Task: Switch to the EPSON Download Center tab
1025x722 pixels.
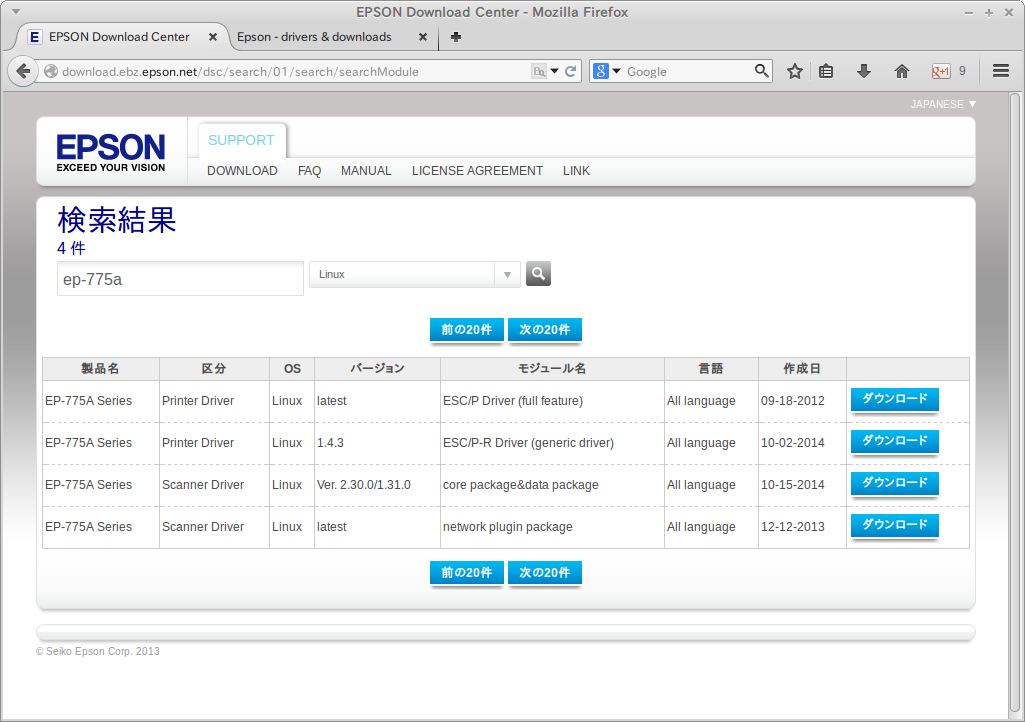Action: click(122, 37)
